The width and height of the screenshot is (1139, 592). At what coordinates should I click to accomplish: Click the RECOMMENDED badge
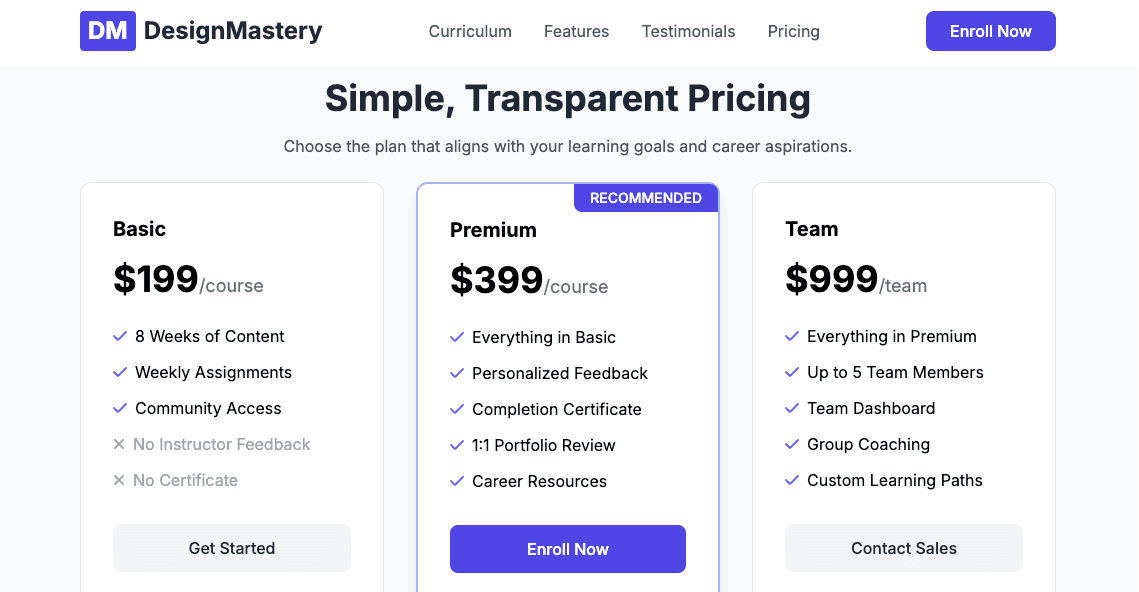[646, 197]
